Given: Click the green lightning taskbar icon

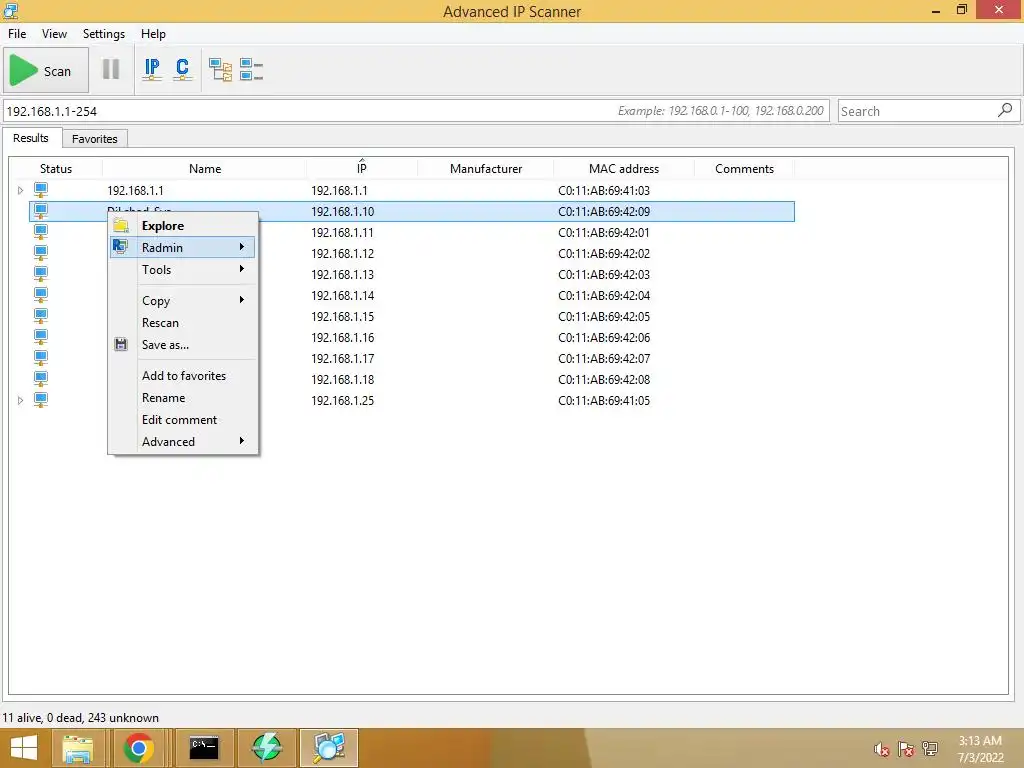Looking at the screenshot, I should click(x=267, y=748).
